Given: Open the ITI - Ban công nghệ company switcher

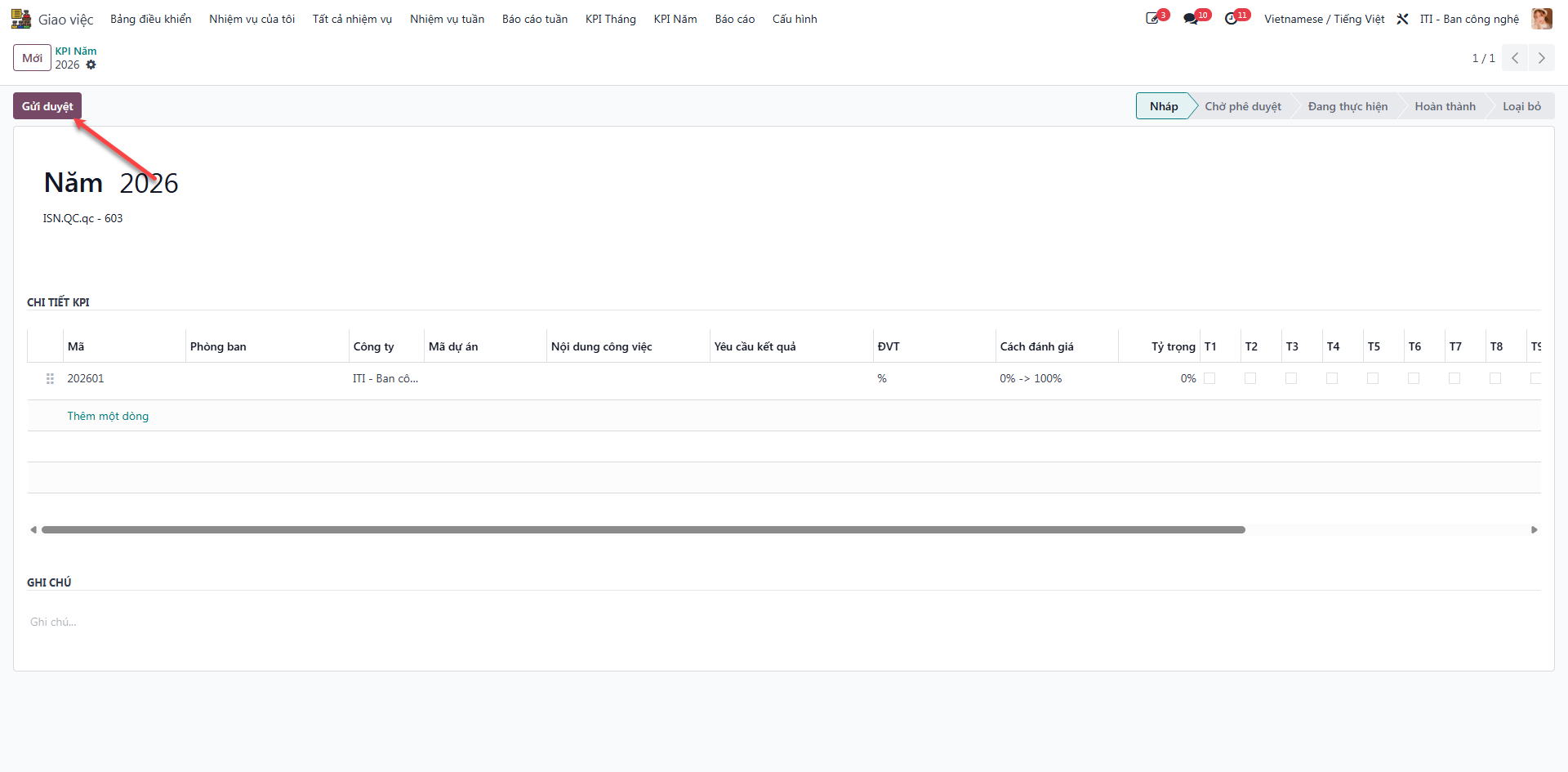Looking at the screenshot, I should pyautogui.click(x=1469, y=19).
